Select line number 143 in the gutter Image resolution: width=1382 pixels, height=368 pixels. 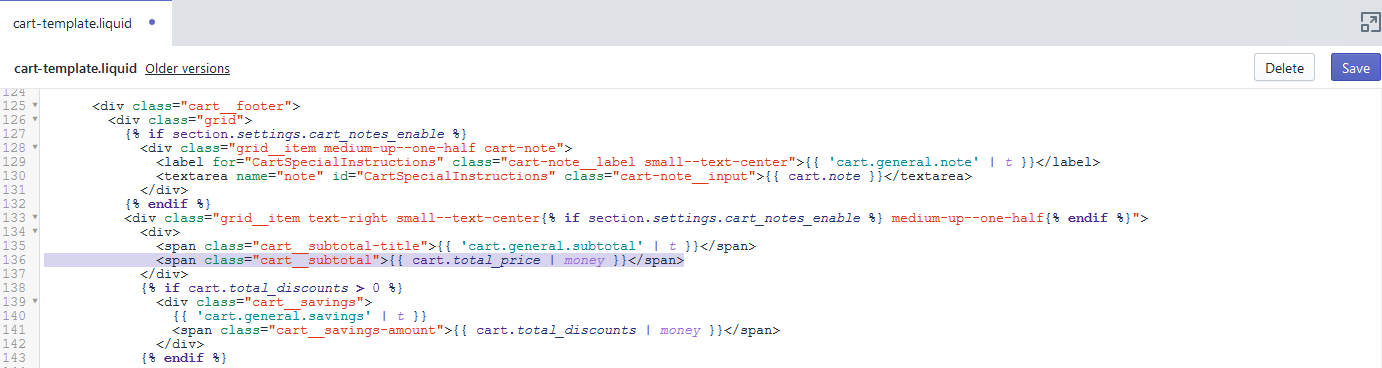tap(15, 357)
